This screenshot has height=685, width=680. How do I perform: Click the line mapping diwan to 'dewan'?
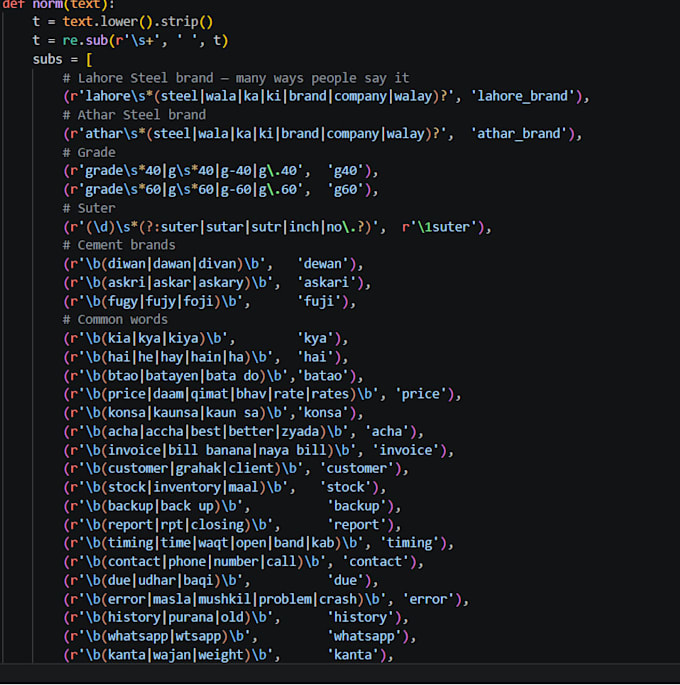(x=213, y=264)
